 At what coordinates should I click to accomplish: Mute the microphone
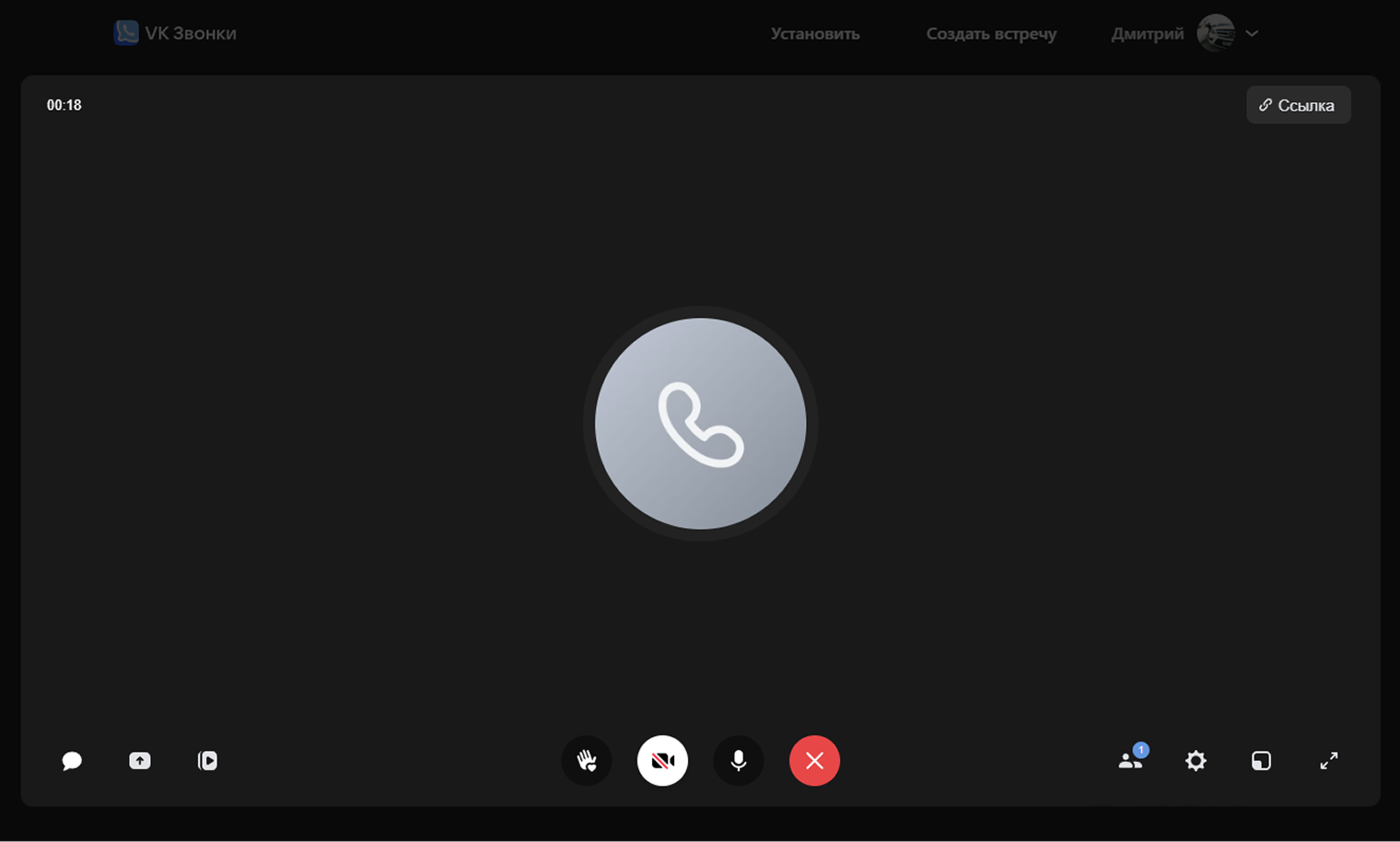[x=739, y=761]
